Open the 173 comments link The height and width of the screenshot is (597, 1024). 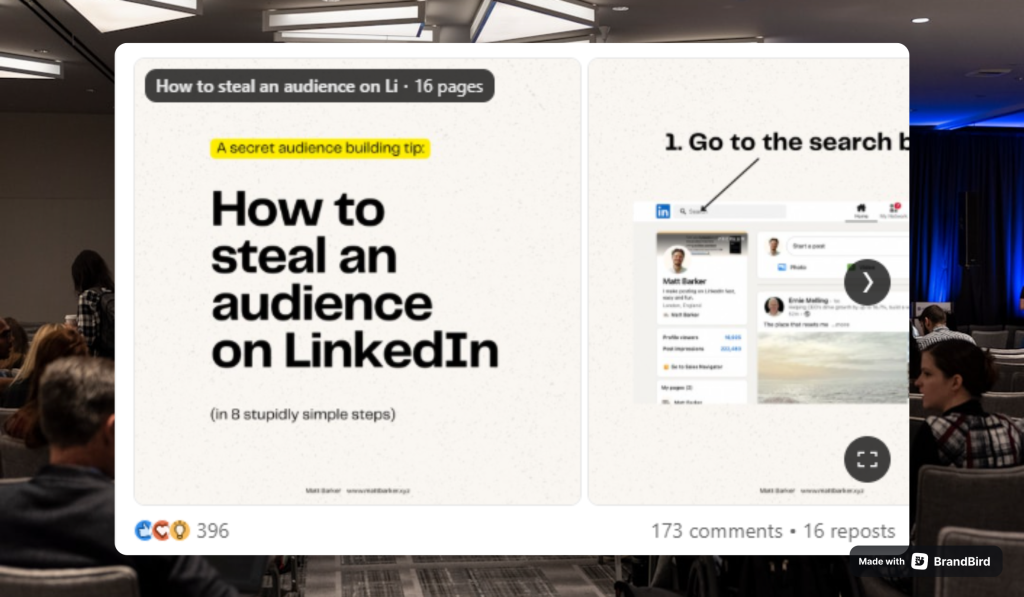point(716,530)
